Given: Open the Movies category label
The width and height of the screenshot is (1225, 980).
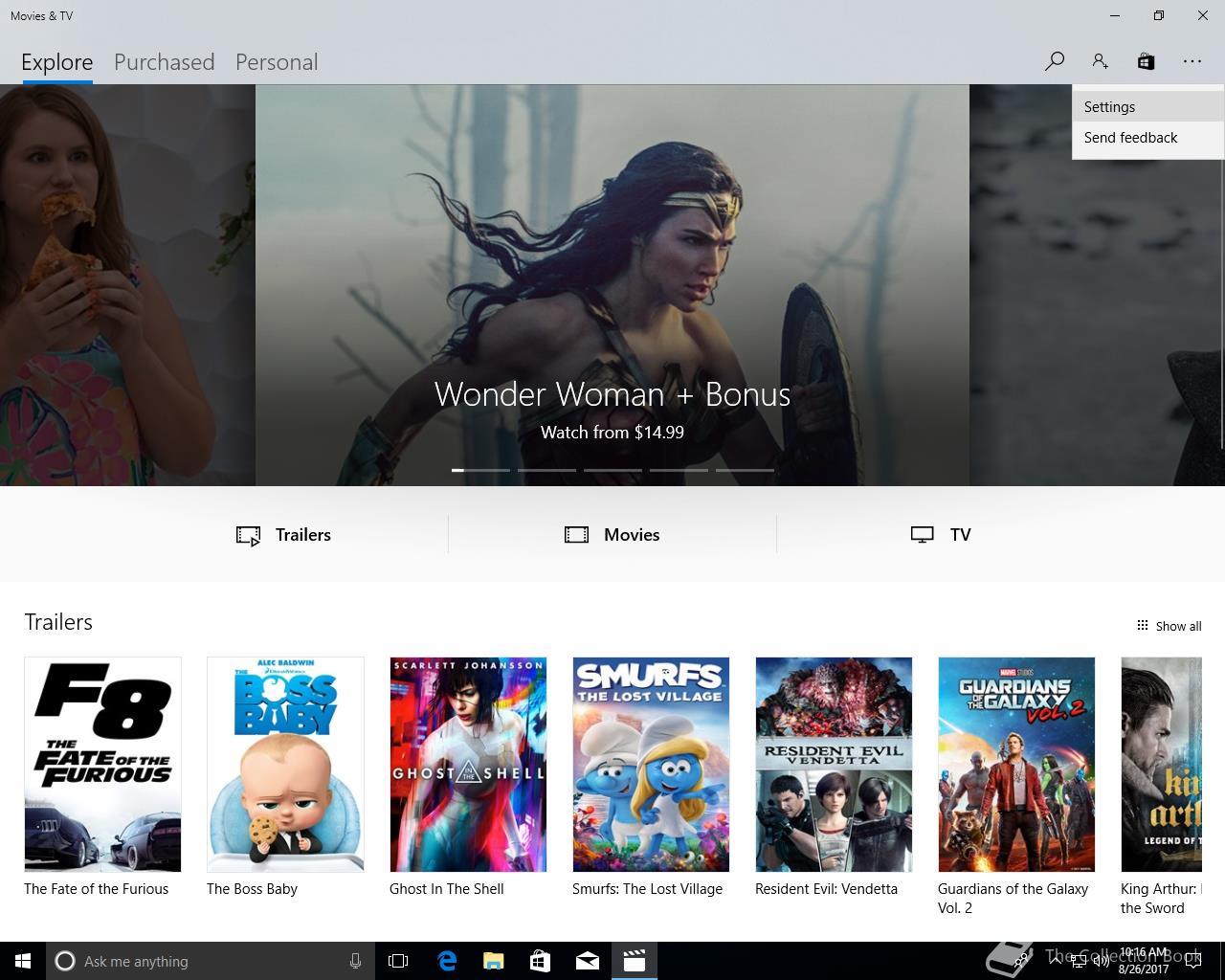Looking at the screenshot, I should [632, 535].
